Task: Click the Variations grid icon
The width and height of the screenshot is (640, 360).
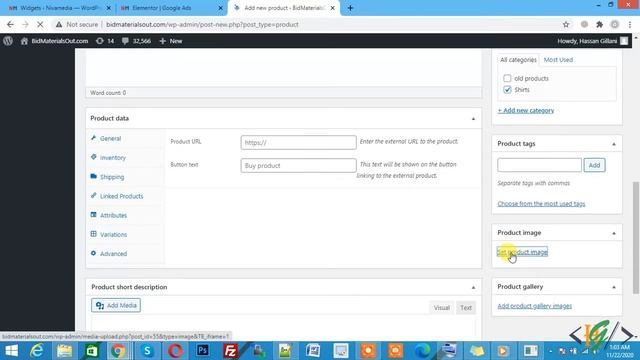Action: pyautogui.click(x=93, y=234)
